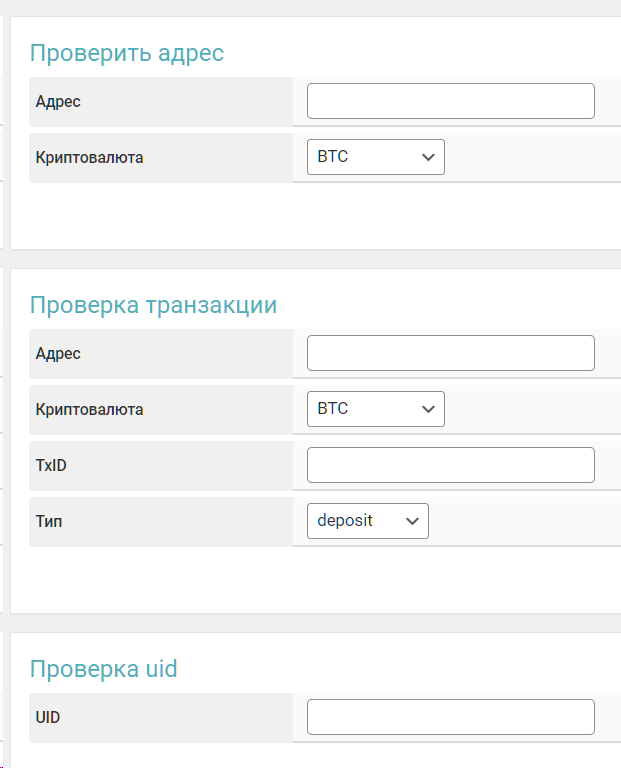Viewport: 621px width, 768px height.
Task: Click the Тип label
Action: pos(49,522)
